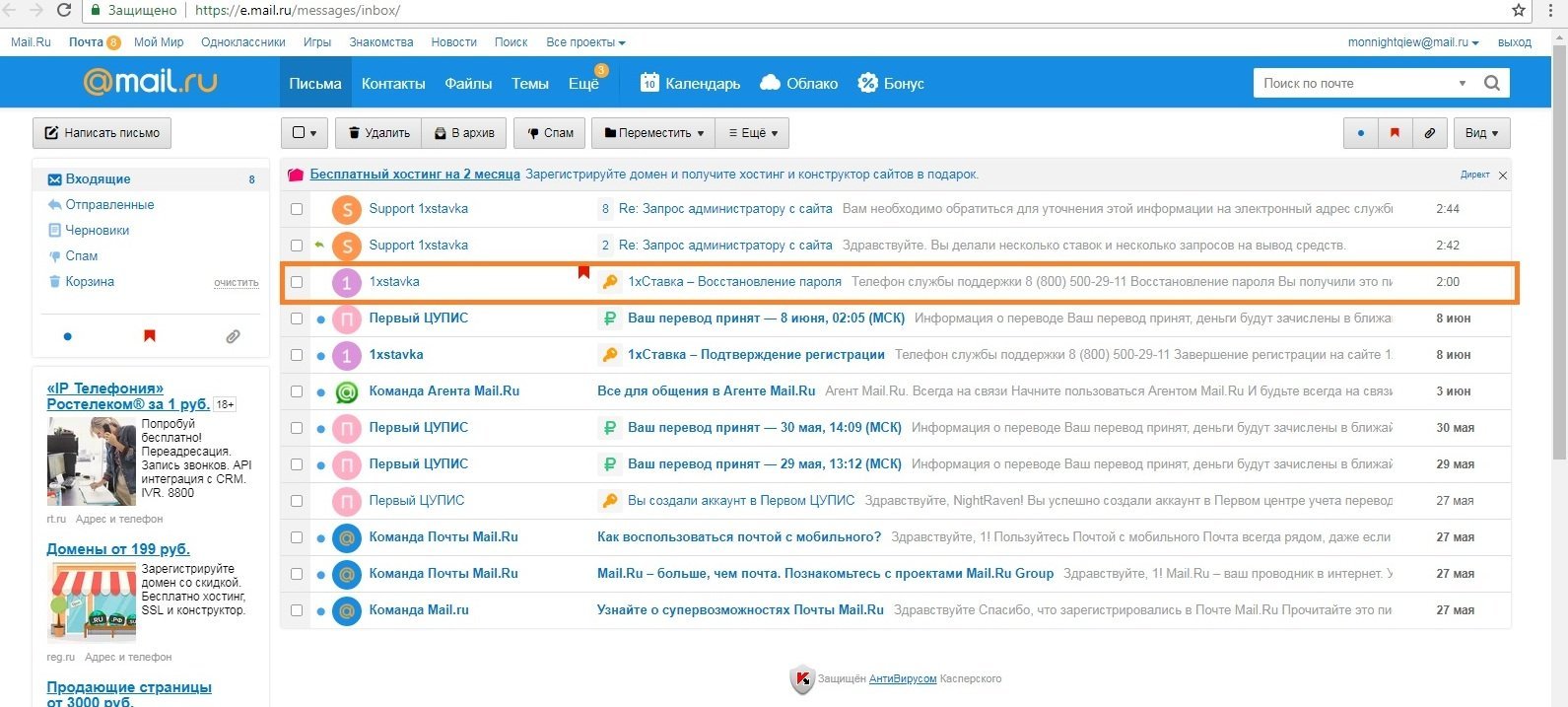
Task: Select the first Support 1xstavka email checkbox
Action: 297,209
